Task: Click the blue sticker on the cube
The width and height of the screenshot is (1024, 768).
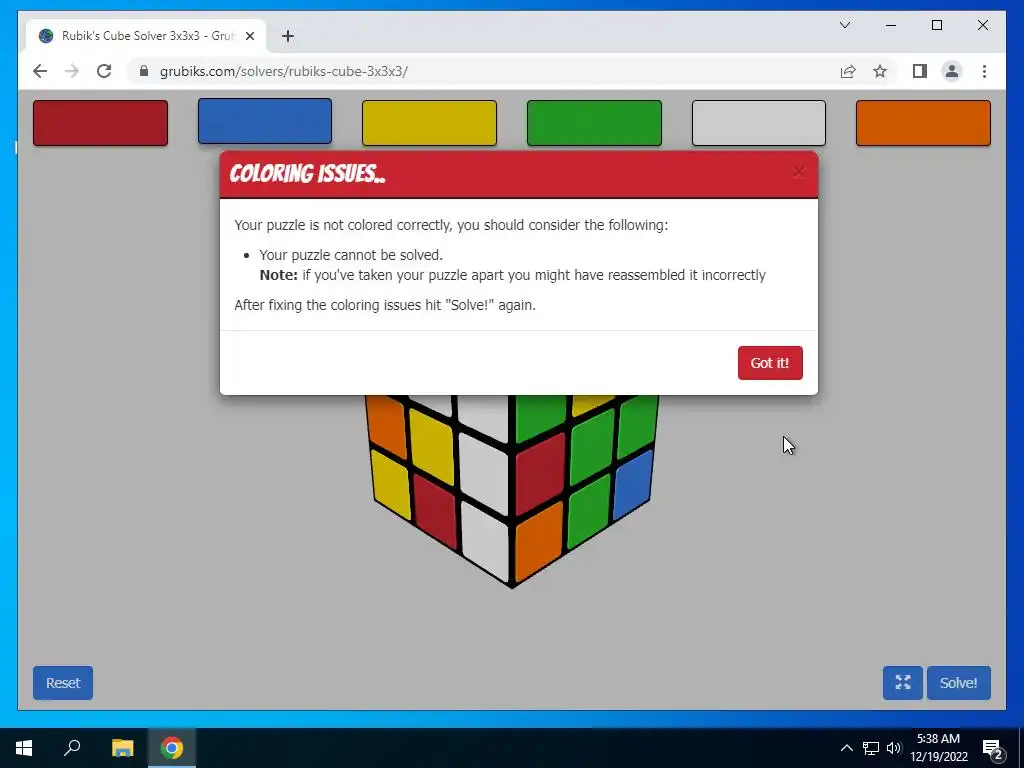Action: (x=633, y=485)
